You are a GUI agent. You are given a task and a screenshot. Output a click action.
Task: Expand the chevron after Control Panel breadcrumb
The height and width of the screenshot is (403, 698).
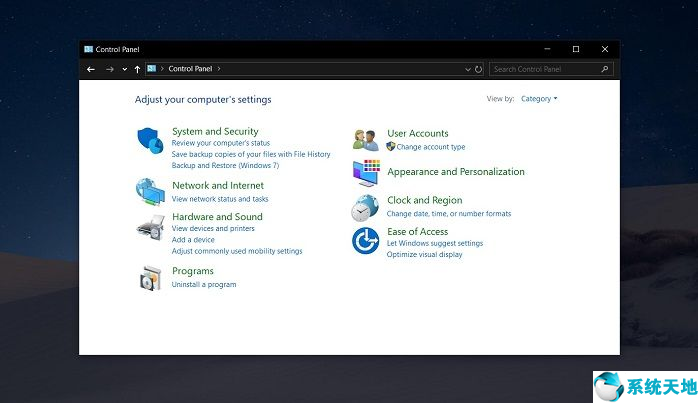pos(219,69)
